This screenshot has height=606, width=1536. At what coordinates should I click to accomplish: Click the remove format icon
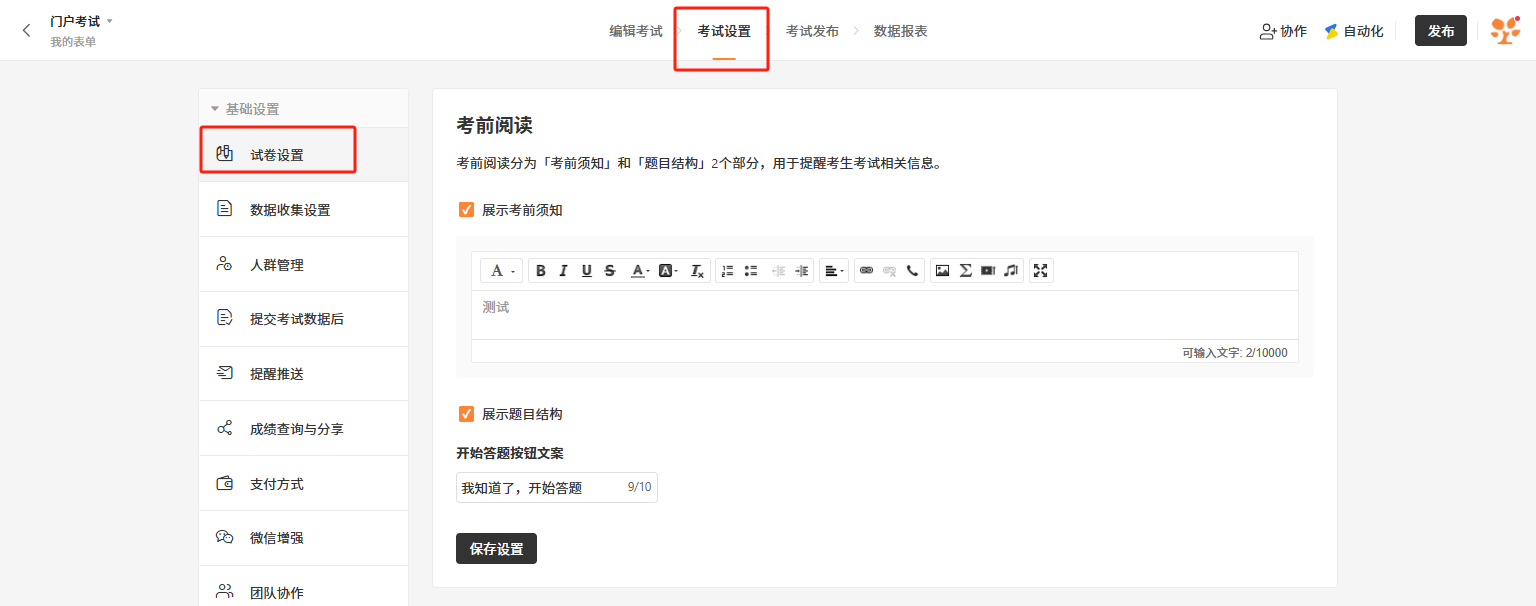(x=698, y=271)
